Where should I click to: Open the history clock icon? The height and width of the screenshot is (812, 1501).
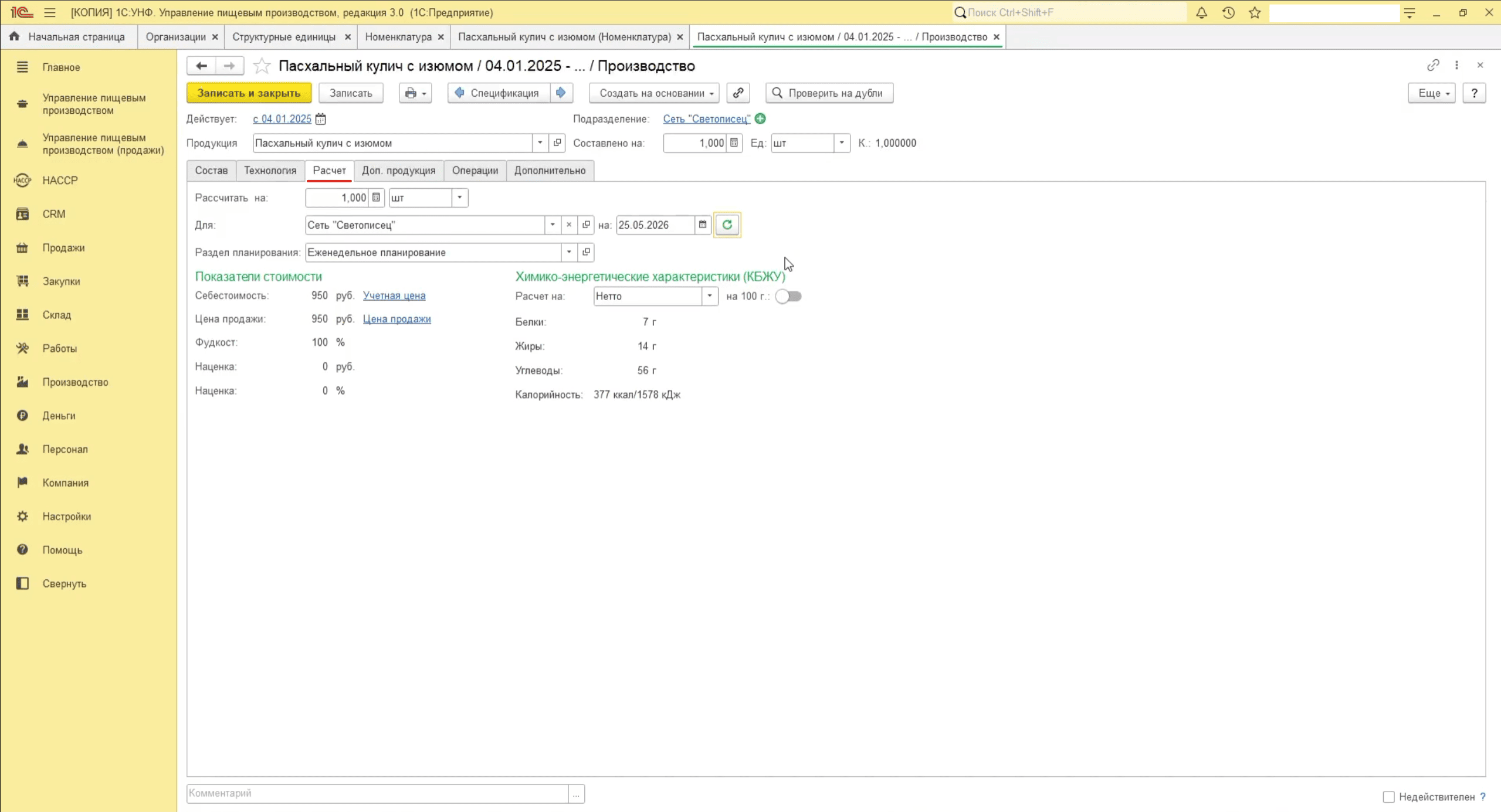1228,12
